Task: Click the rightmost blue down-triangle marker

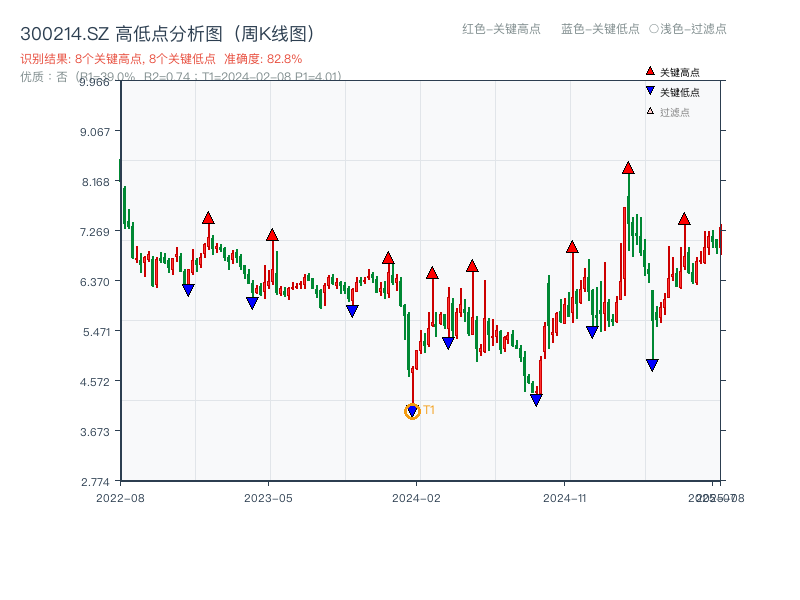Action: pos(652,364)
